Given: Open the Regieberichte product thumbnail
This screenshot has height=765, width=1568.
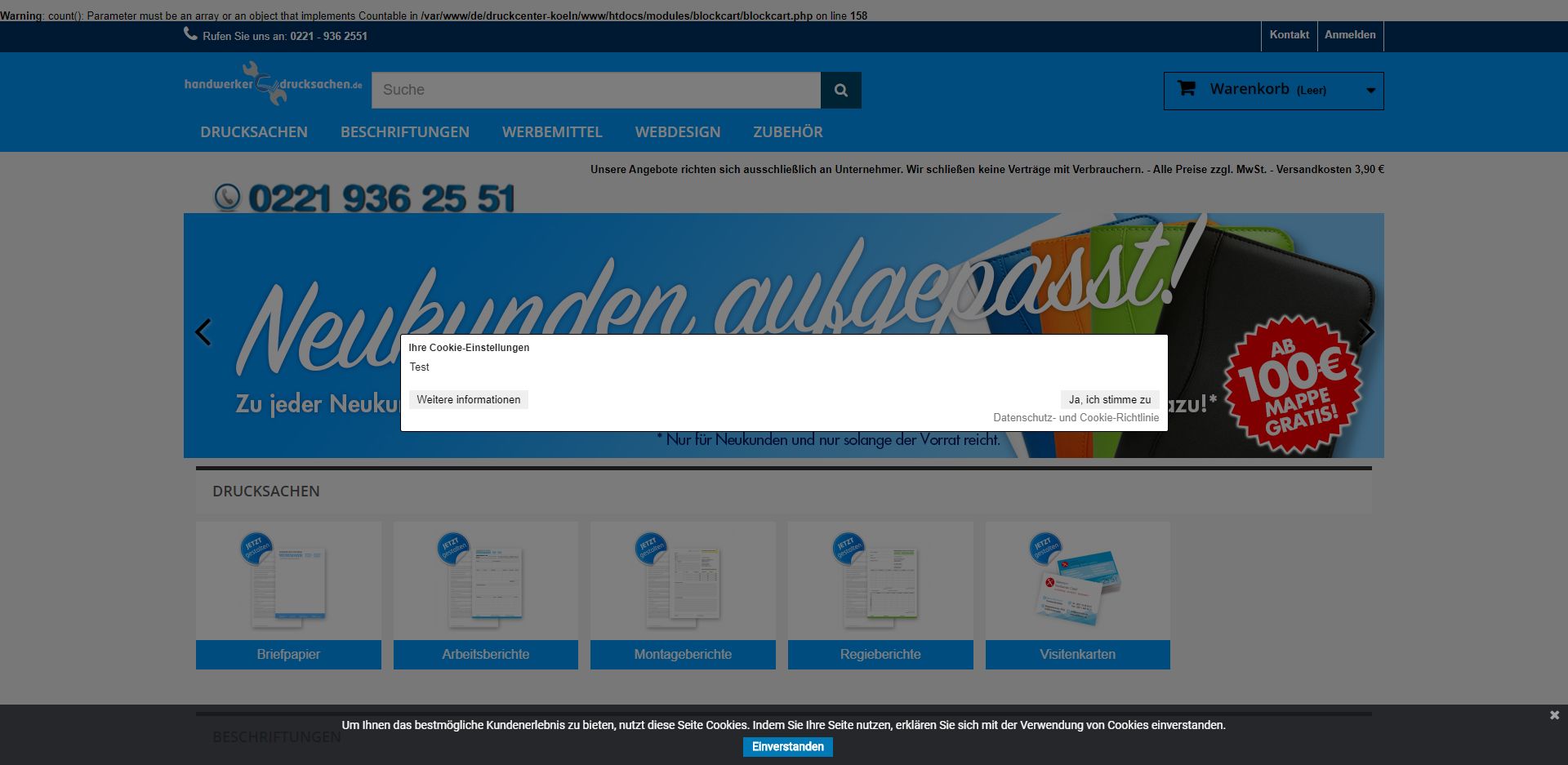Looking at the screenshot, I should (880, 581).
